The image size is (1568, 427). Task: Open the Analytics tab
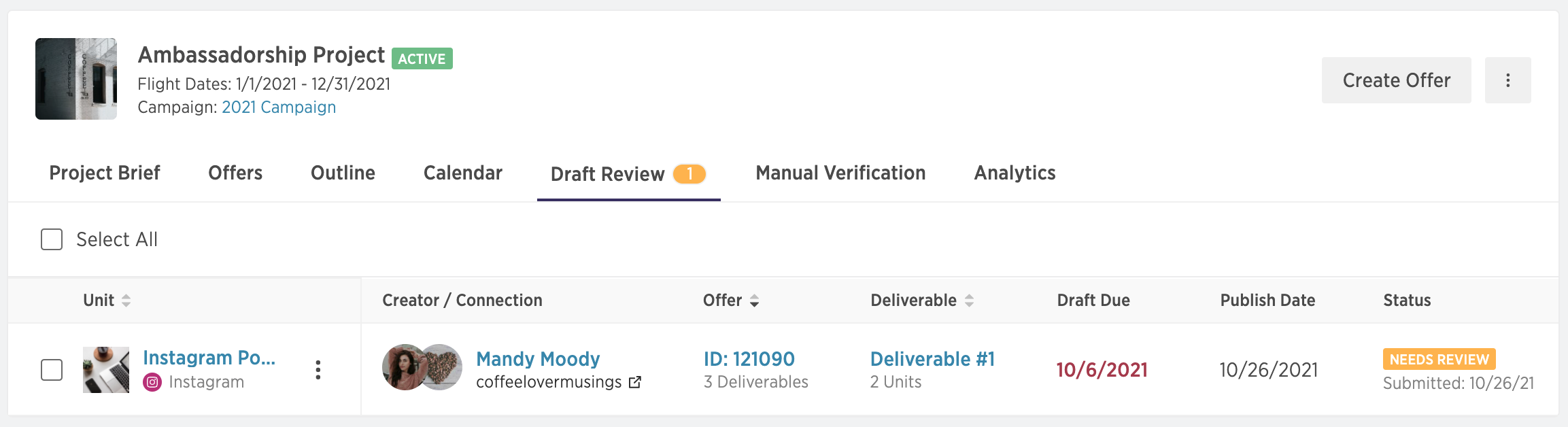pyautogui.click(x=1015, y=173)
